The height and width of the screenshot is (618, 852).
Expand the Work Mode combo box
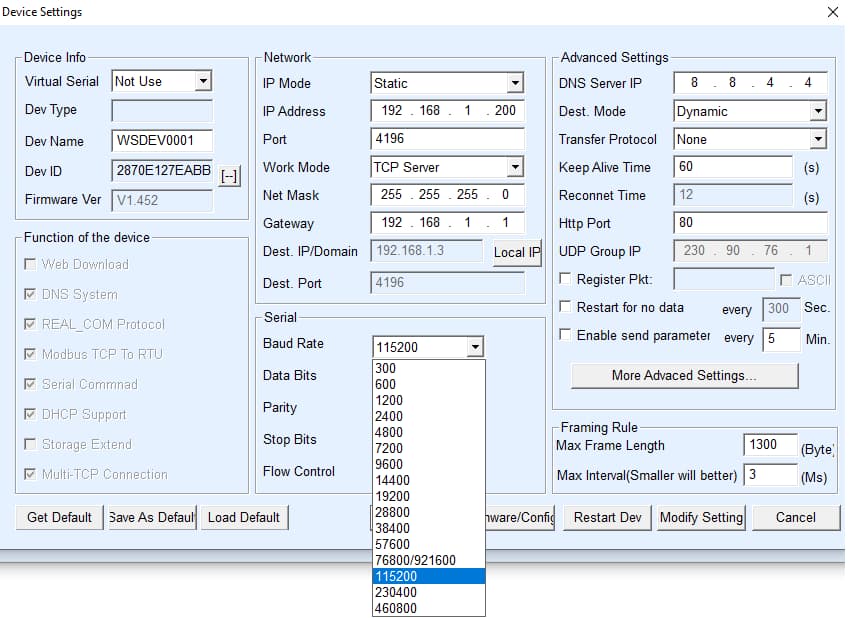pyautogui.click(x=514, y=167)
